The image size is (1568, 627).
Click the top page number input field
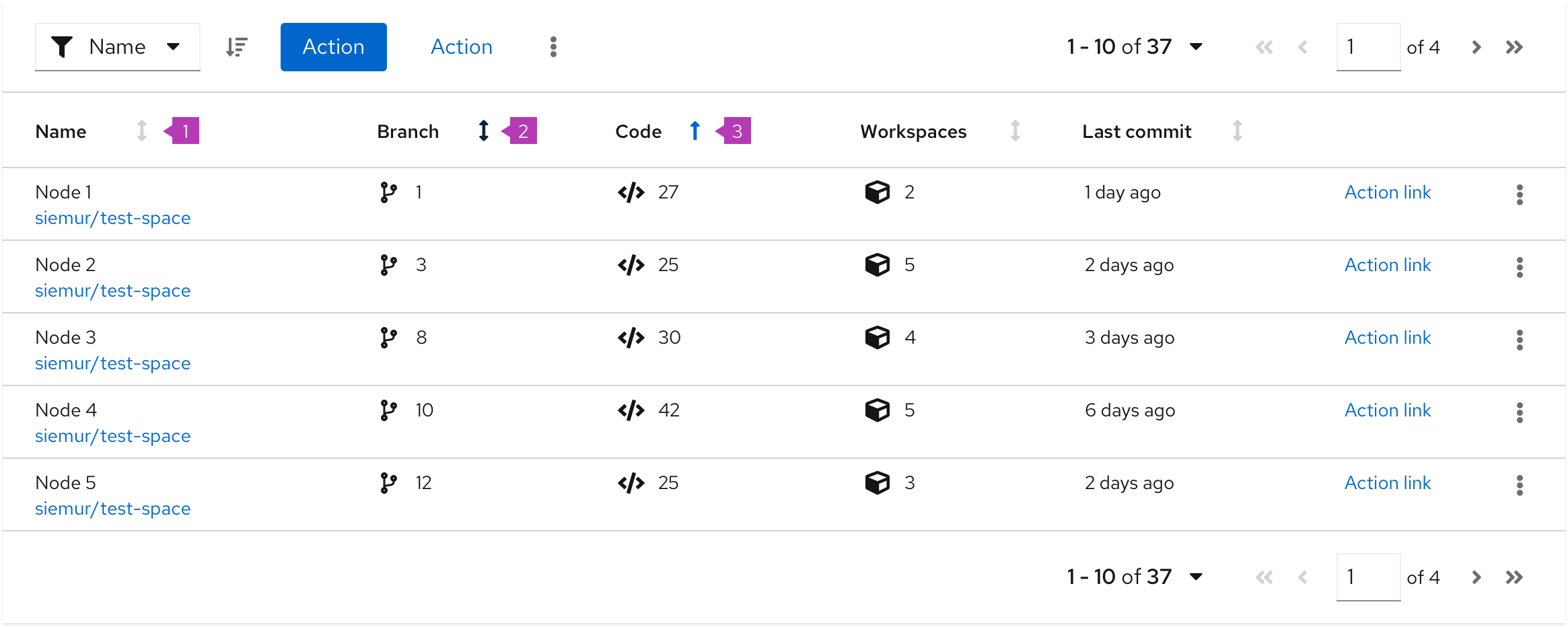coord(1368,47)
